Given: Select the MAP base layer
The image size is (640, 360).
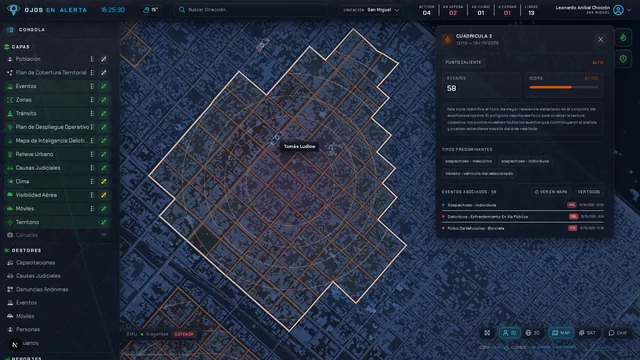Looking at the screenshot, I should [561, 333].
